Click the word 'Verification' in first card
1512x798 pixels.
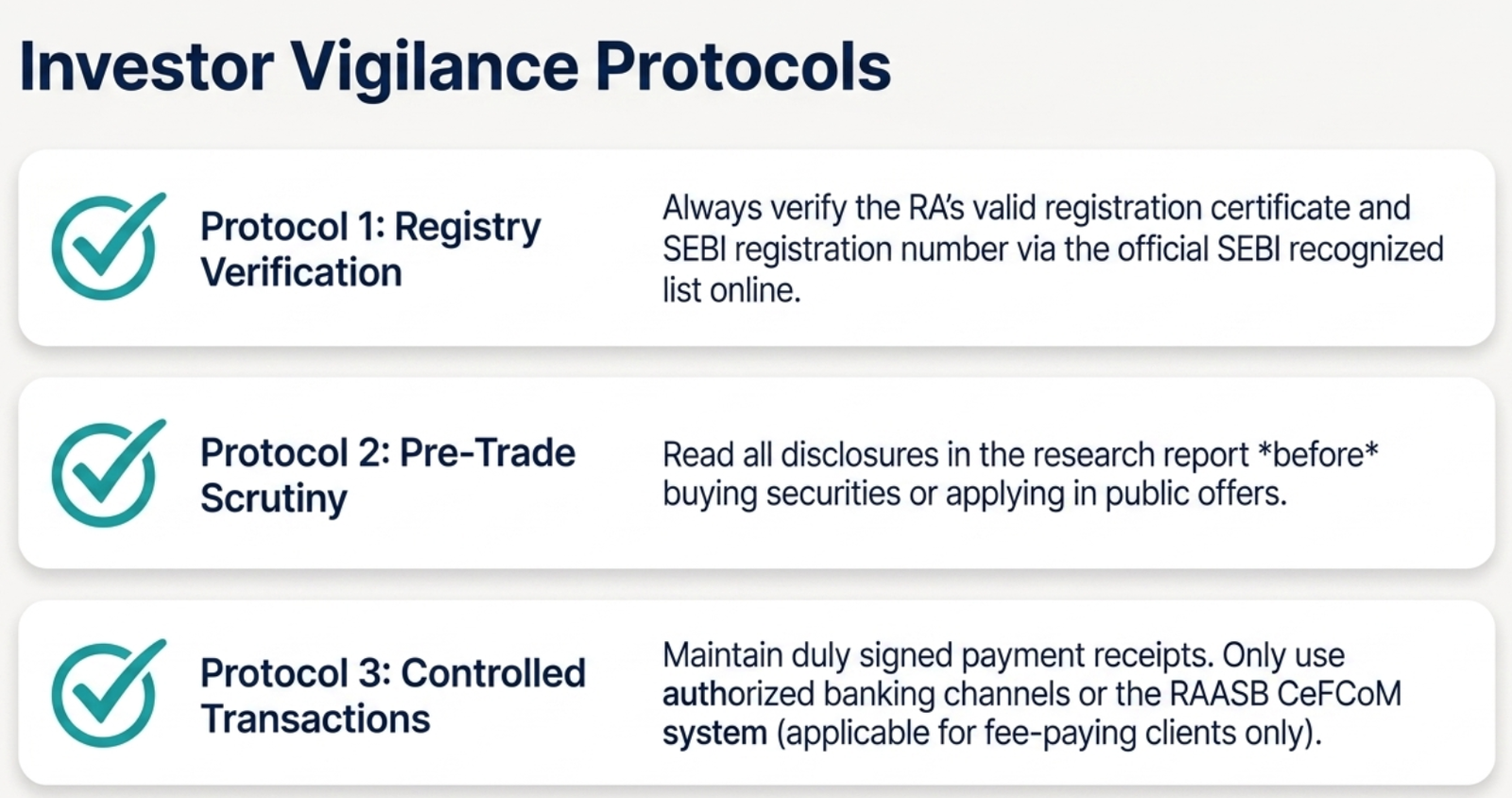pos(301,272)
